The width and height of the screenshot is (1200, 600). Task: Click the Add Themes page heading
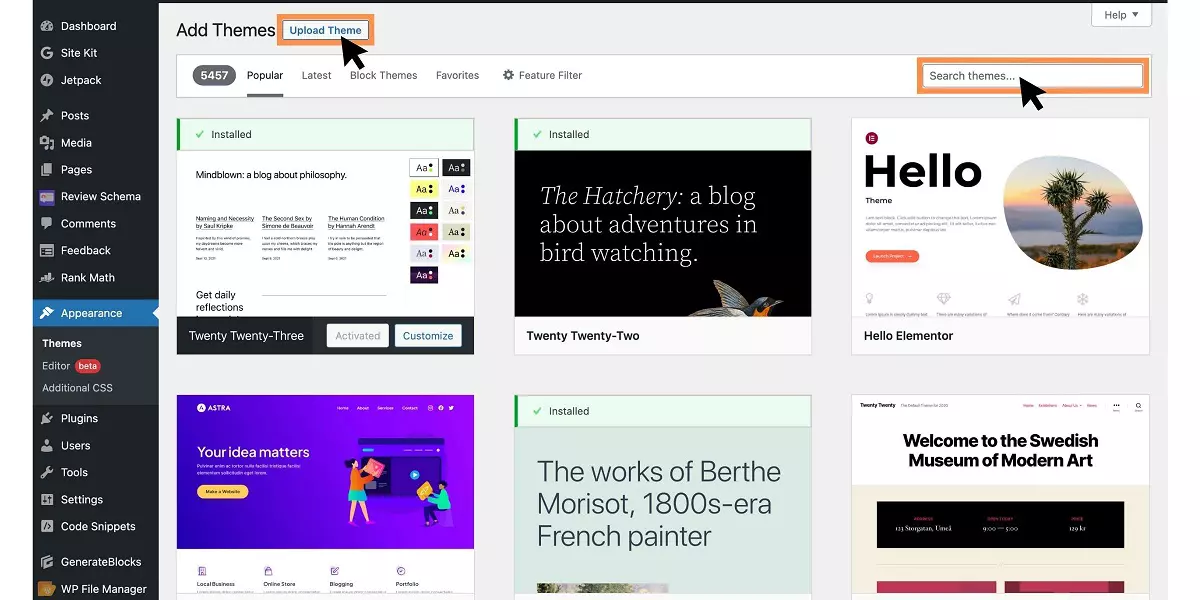point(226,30)
